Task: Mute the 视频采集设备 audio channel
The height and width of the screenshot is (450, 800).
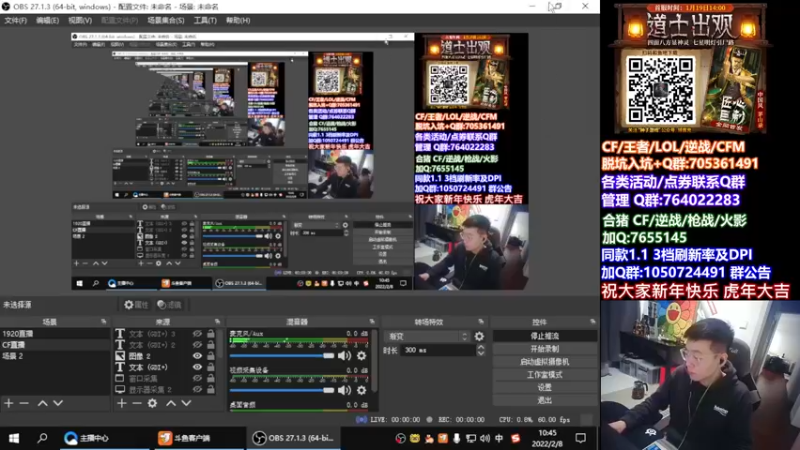Action: coord(344,390)
